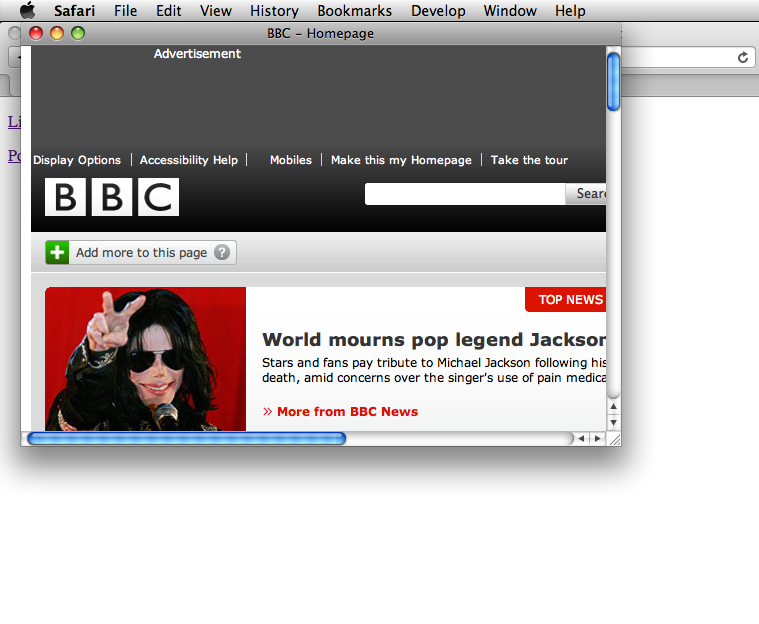The image size is (759, 624).
Task: Open Accessibility Help link
Action: pos(189,160)
